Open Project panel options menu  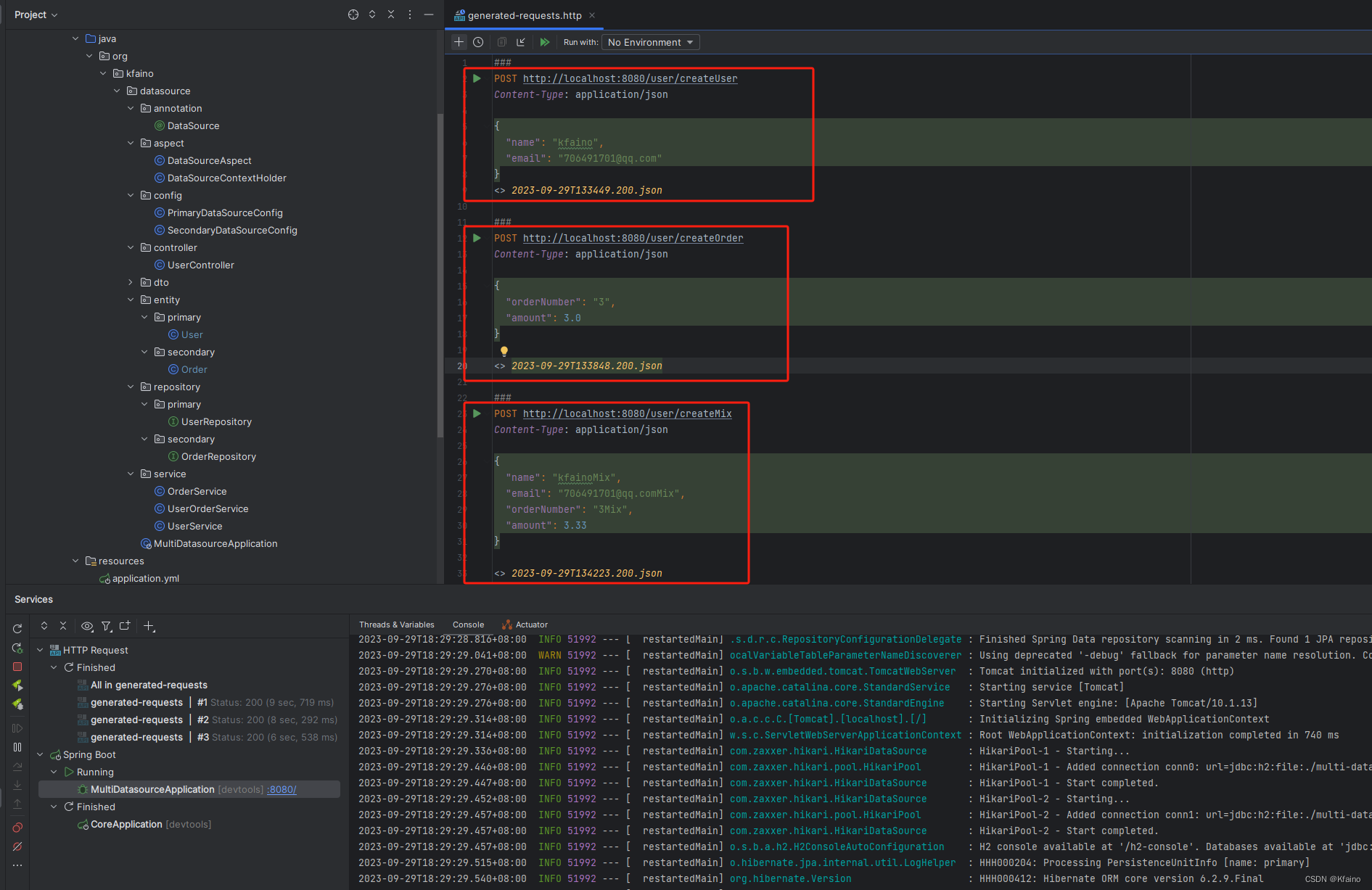410,15
